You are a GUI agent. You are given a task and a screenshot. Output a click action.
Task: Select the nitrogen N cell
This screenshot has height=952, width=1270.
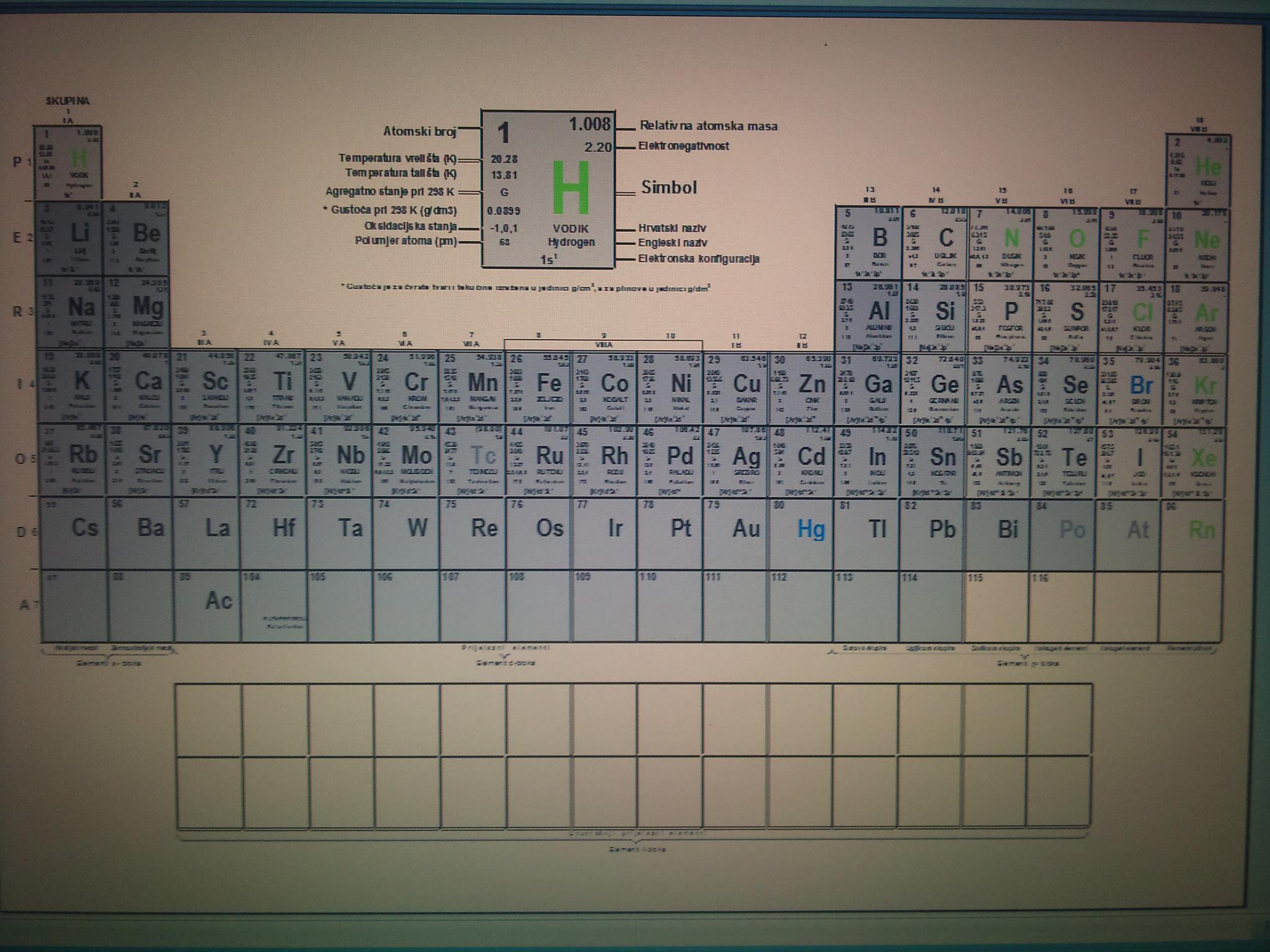point(1000,243)
